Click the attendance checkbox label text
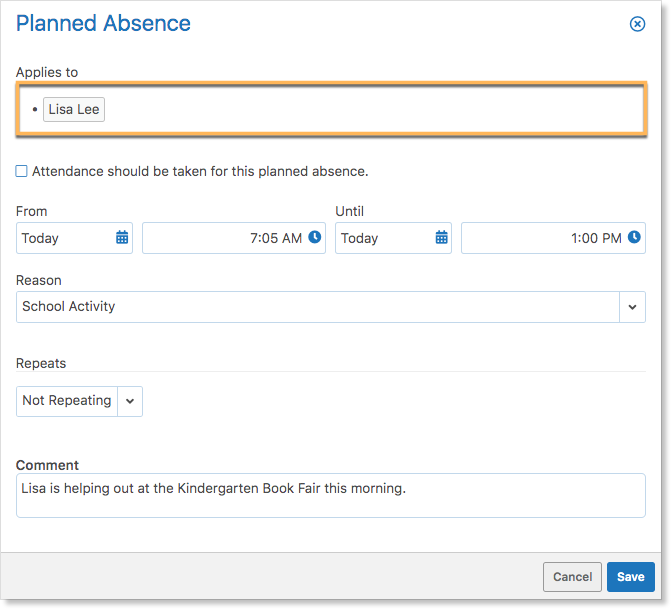Image resolution: width=672 pixels, height=610 pixels. (x=200, y=171)
